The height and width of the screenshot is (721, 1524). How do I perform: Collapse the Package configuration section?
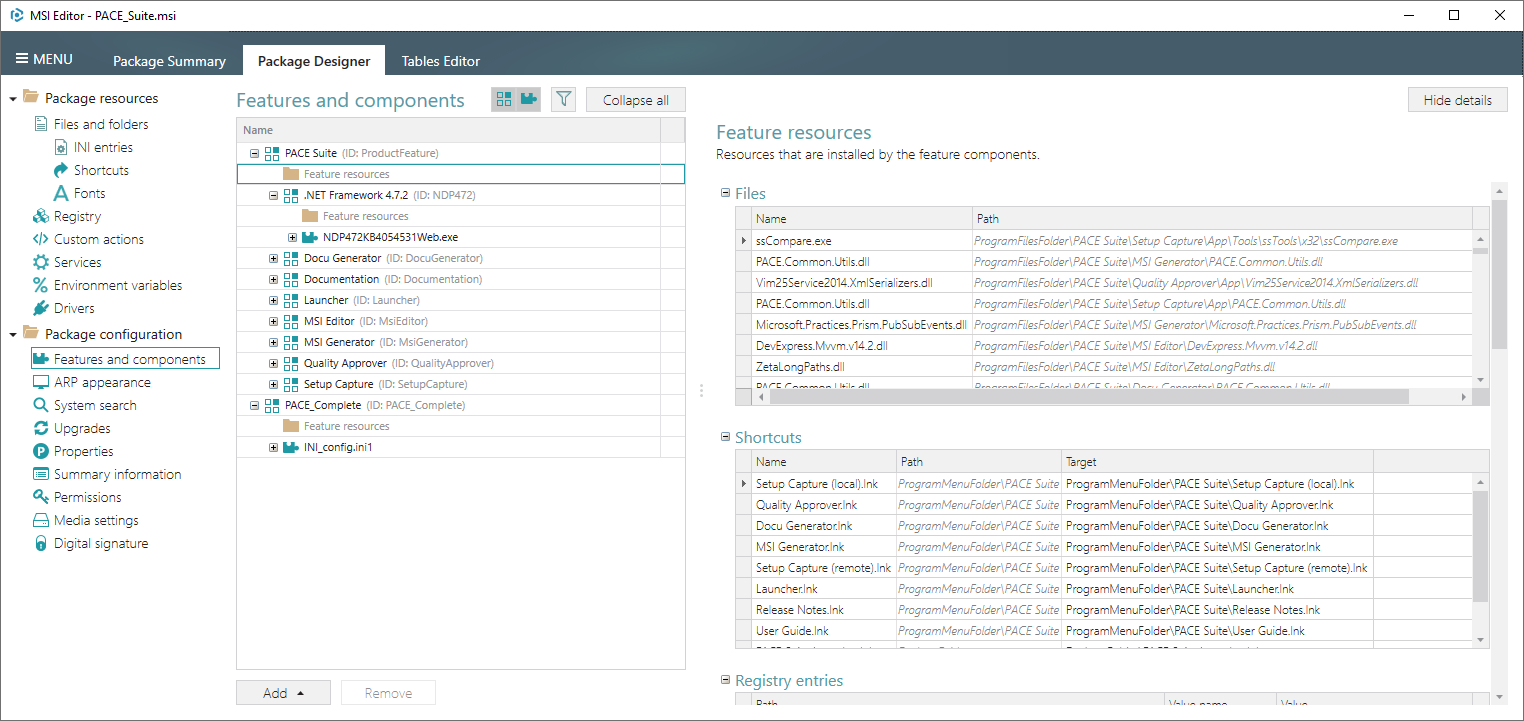pyautogui.click(x=13, y=335)
